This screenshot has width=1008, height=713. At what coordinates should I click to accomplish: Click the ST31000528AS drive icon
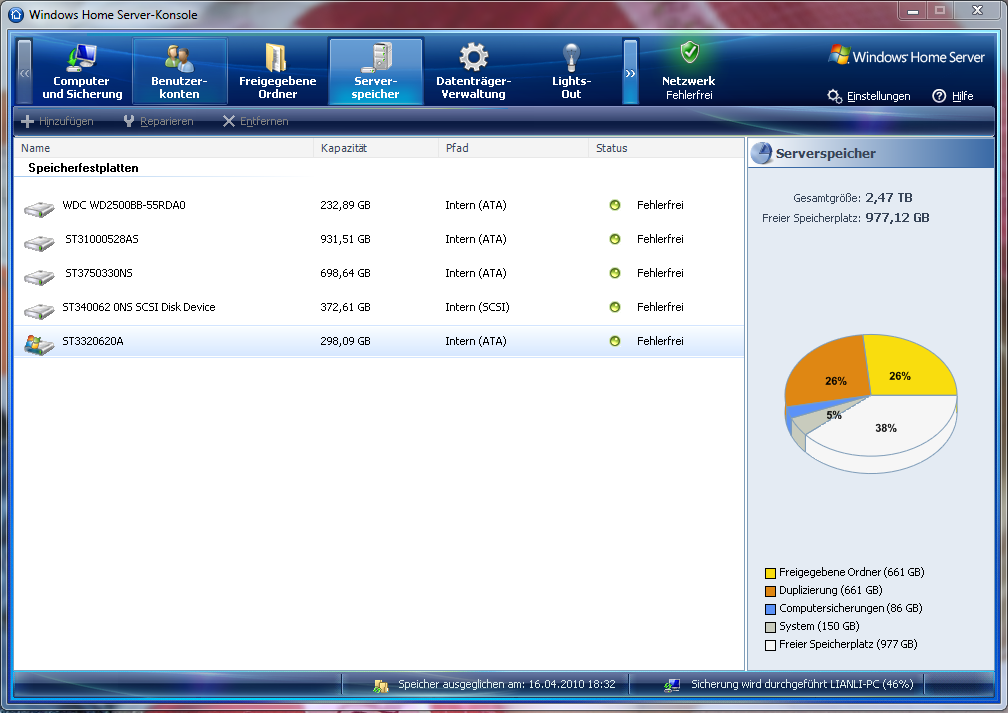pyautogui.click(x=39, y=242)
